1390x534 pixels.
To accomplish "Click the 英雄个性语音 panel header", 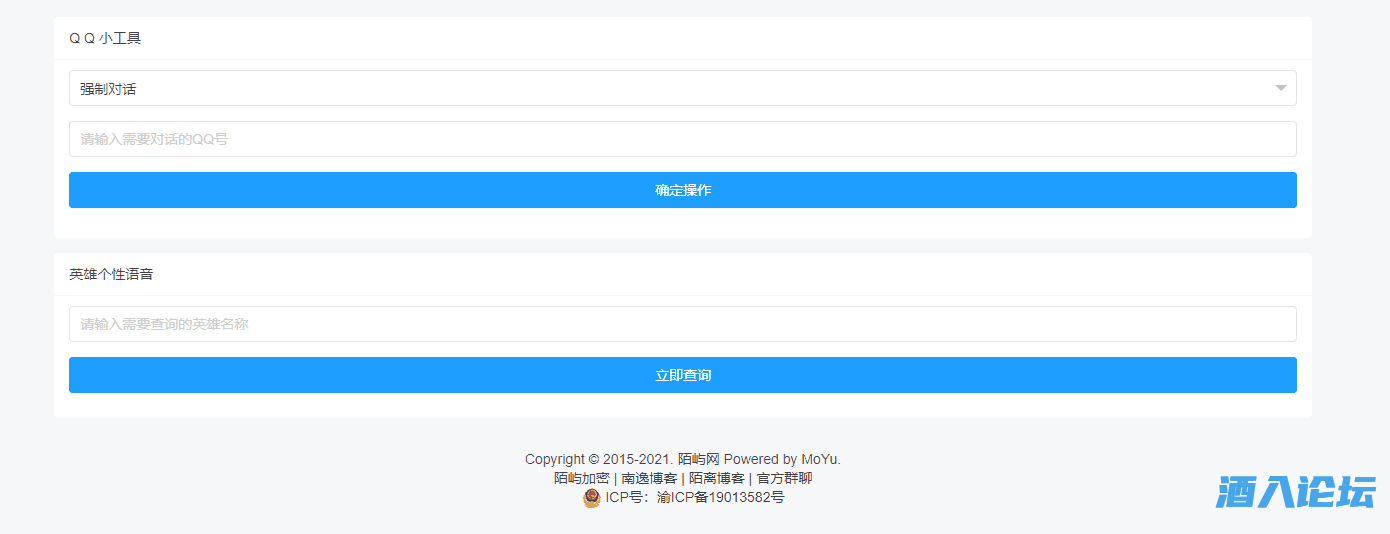I will 111,274.
